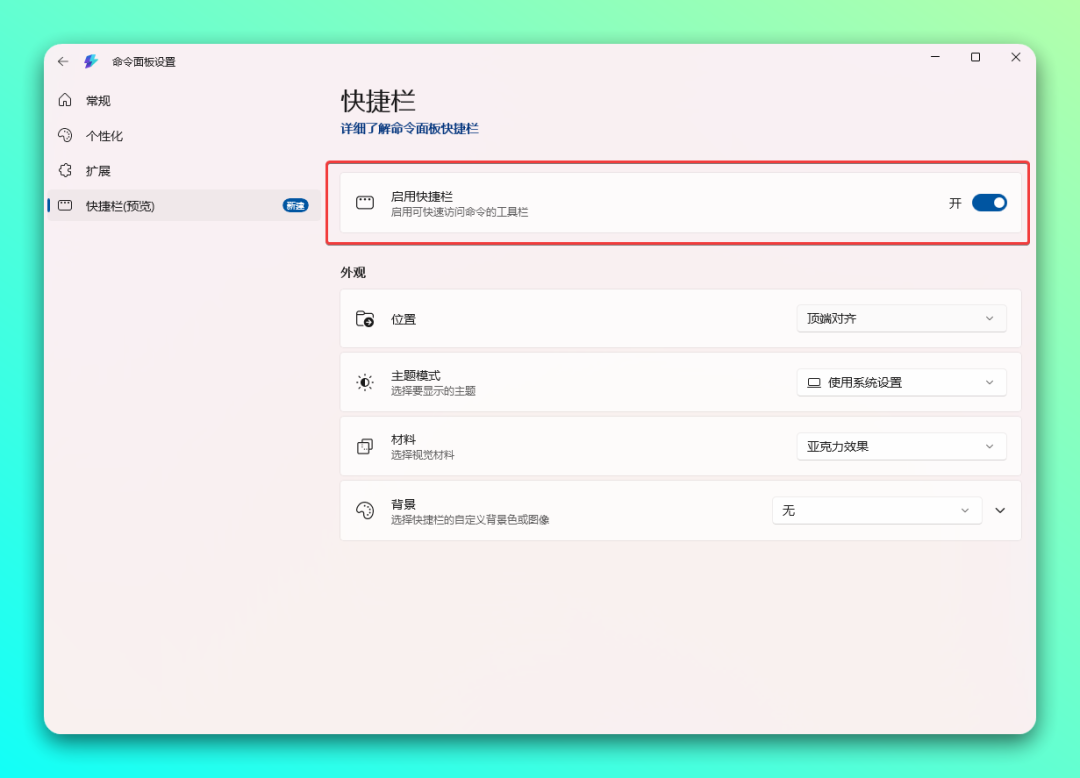Viewport: 1080px width, 778px height.
Task: Click the toolbar icon in 启用快捷栏 row
Action: pos(365,203)
